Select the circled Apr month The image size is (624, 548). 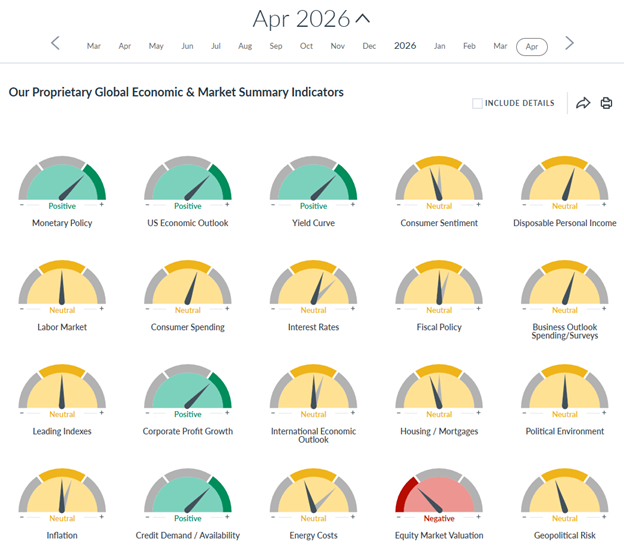(x=532, y=46)
